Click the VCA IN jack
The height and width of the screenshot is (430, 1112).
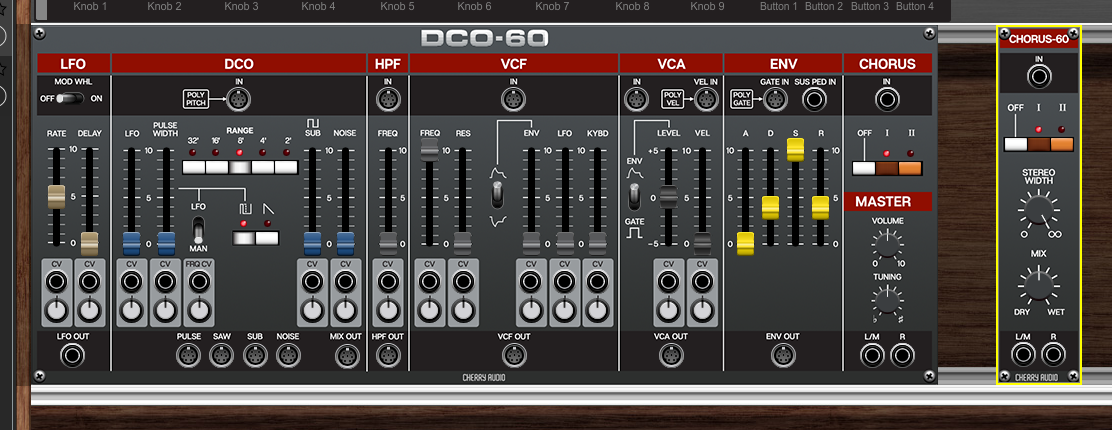pos(636,99)
